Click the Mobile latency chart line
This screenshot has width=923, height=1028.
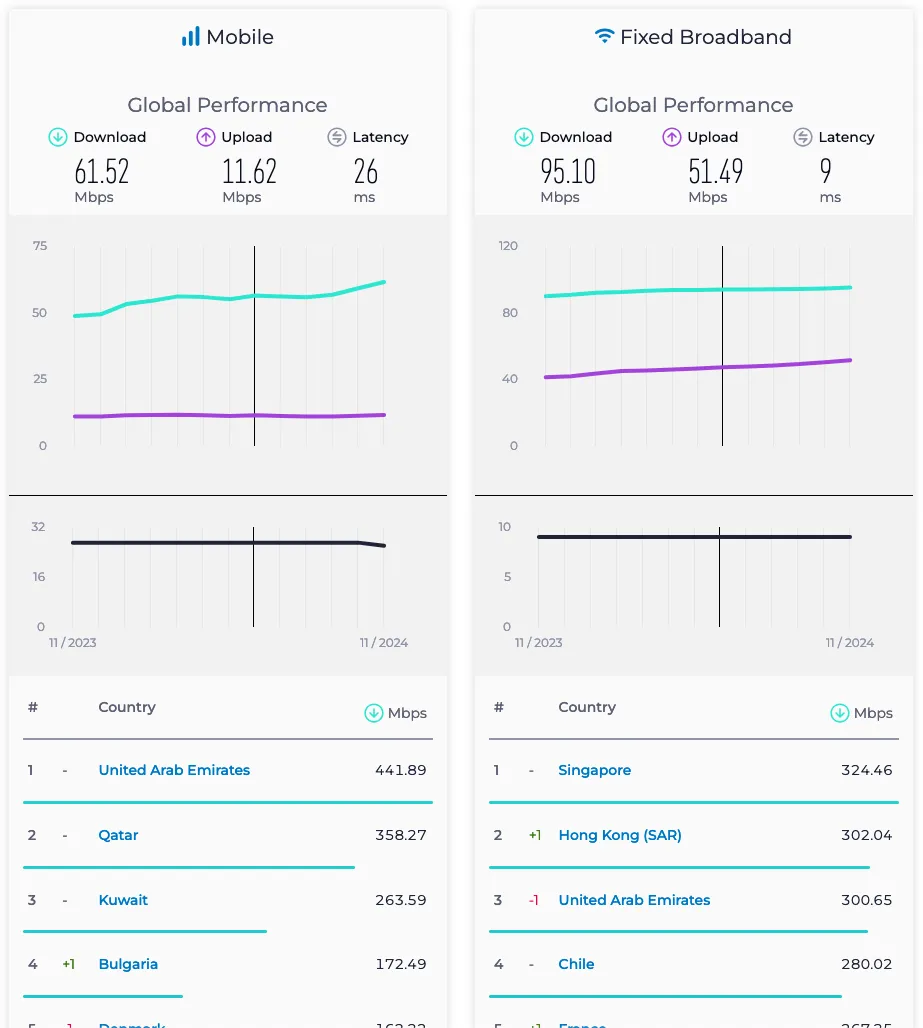coord(228,543)
